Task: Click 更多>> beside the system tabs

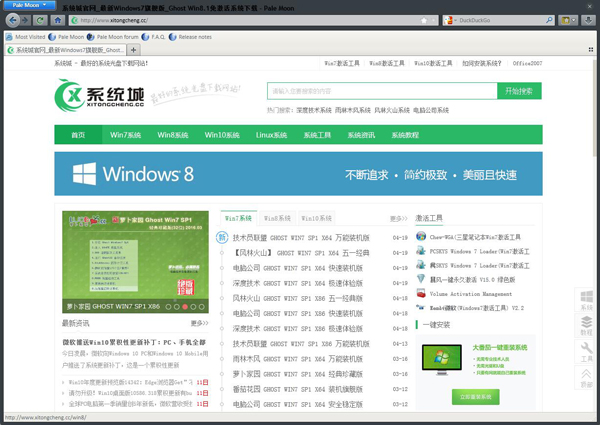Action: tap(399, 218)
